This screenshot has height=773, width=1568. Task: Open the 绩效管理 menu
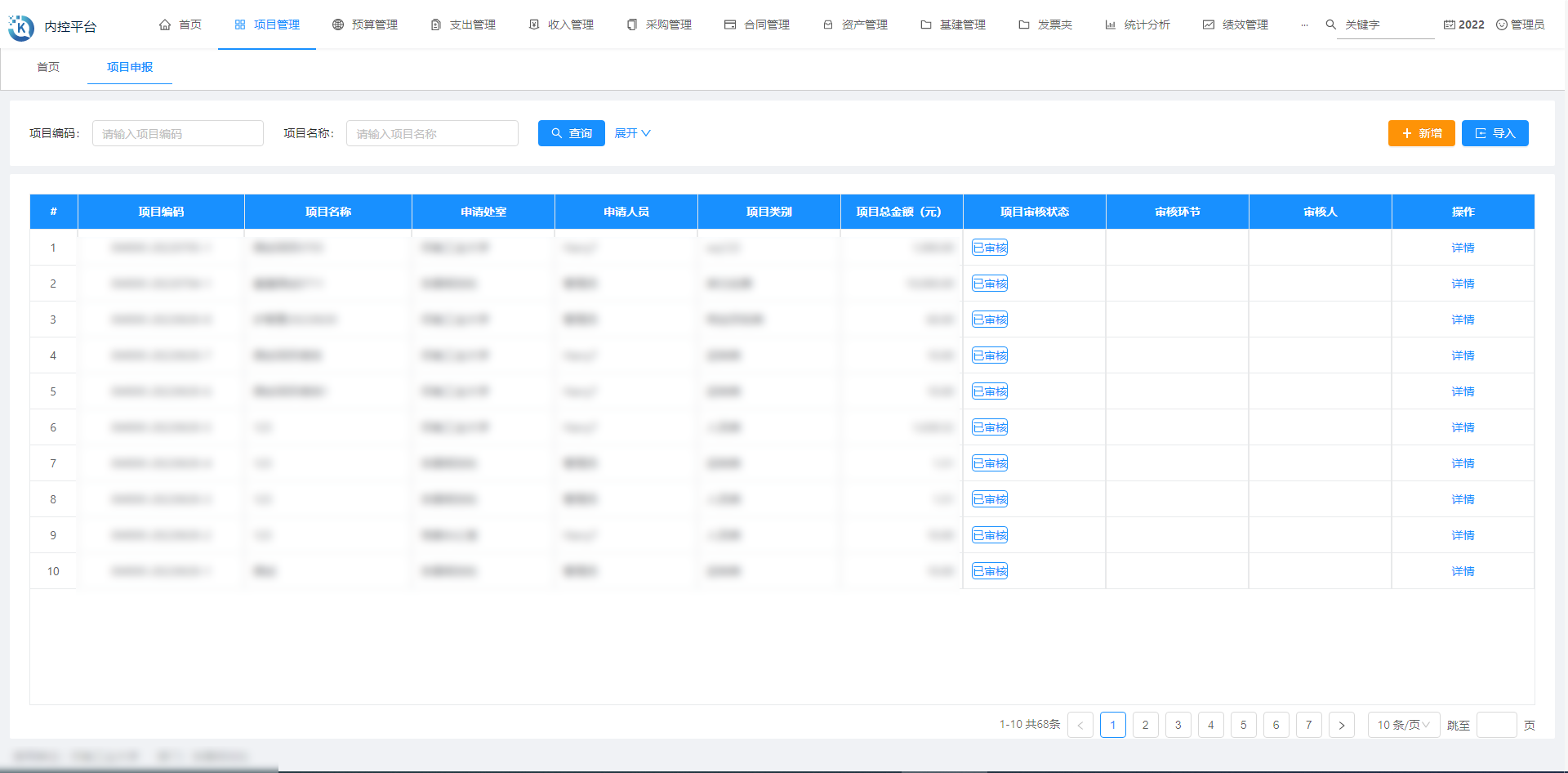tap(1236, 25)
